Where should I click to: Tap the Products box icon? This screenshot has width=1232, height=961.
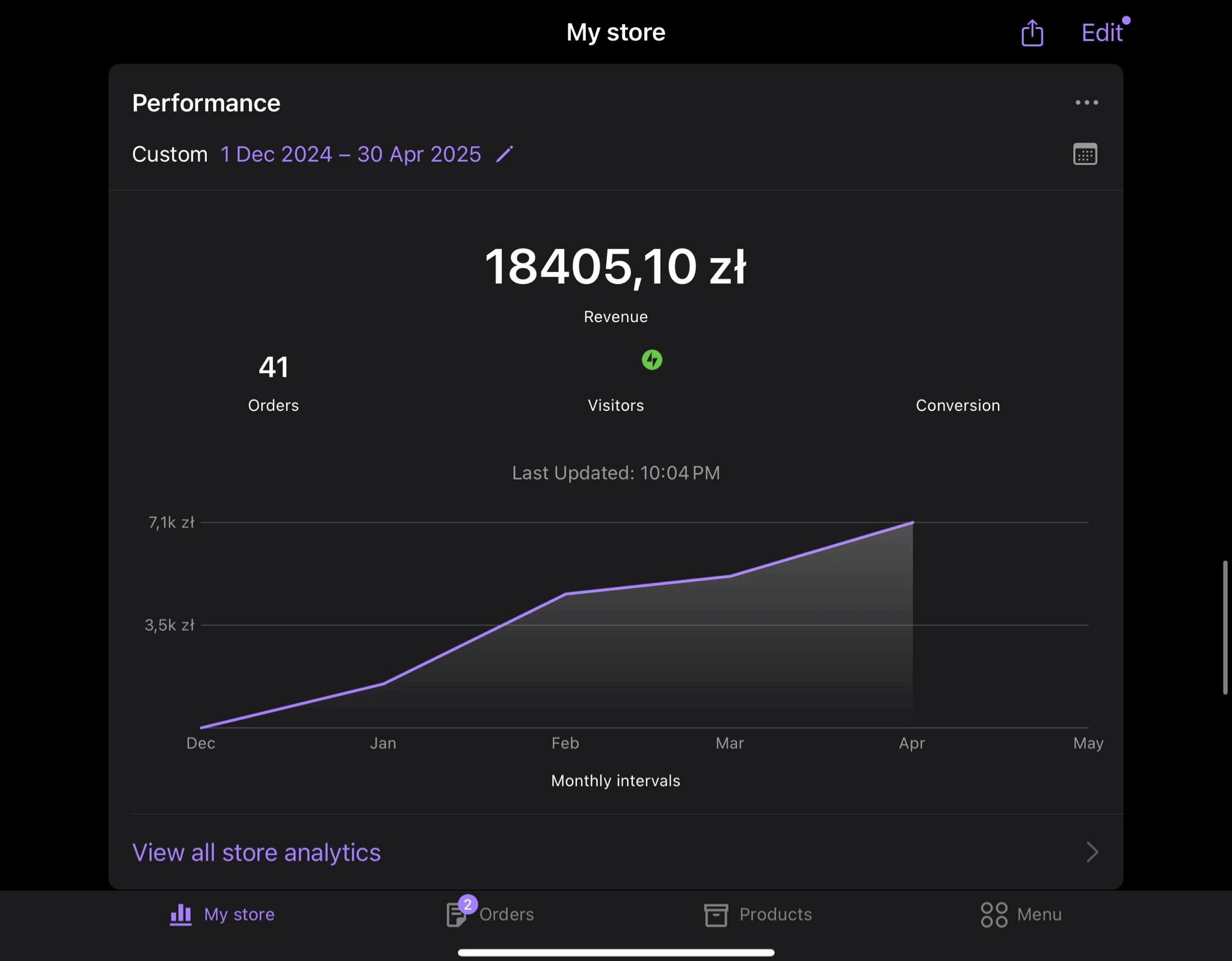click(x=716, y=915)
